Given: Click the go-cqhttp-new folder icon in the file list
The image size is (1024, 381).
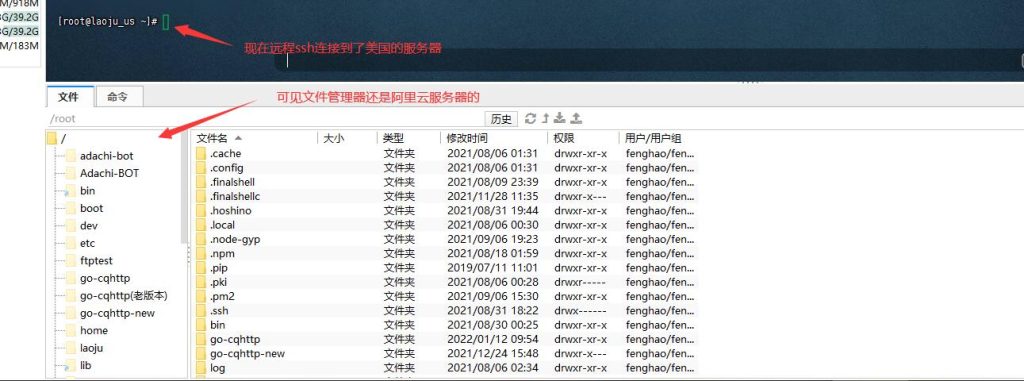Looking at the screenshot, I should [200, 354].
